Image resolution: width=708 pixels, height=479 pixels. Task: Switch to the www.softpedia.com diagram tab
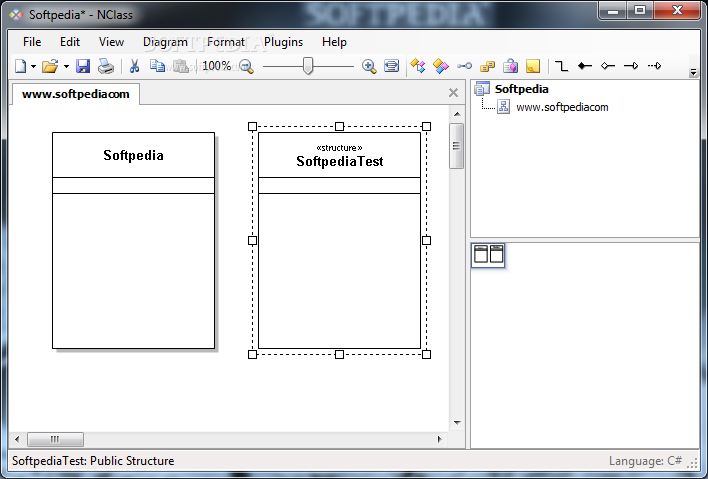tap(76, 94)
